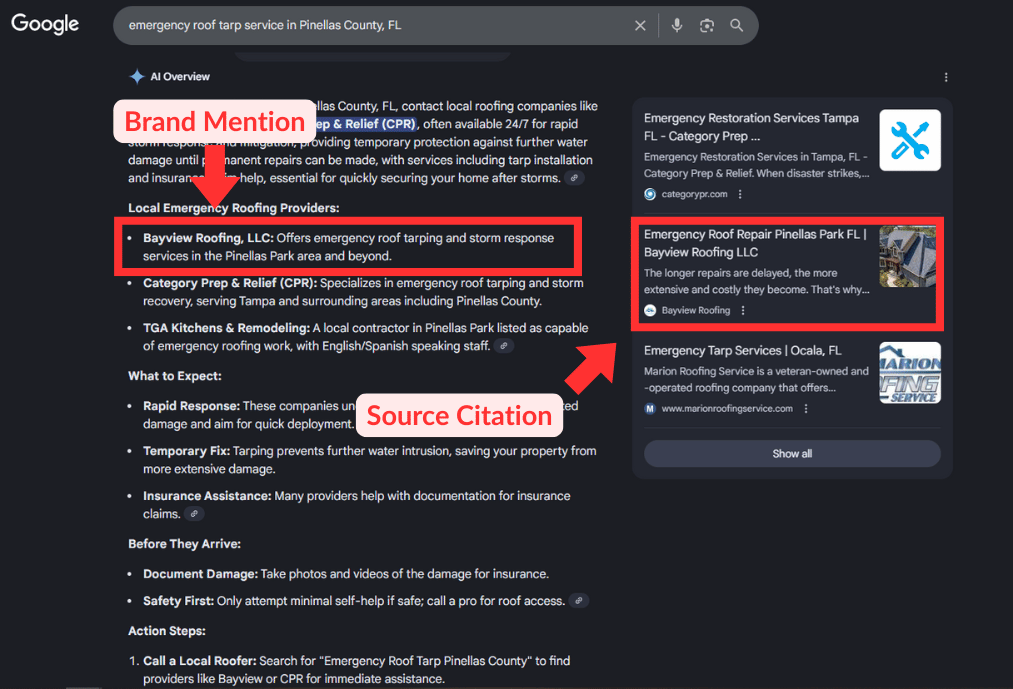This screenshot has width=1013, height=689.
Task: Click the Google logo
Action: pyautogui.click(x=45, y=24)
